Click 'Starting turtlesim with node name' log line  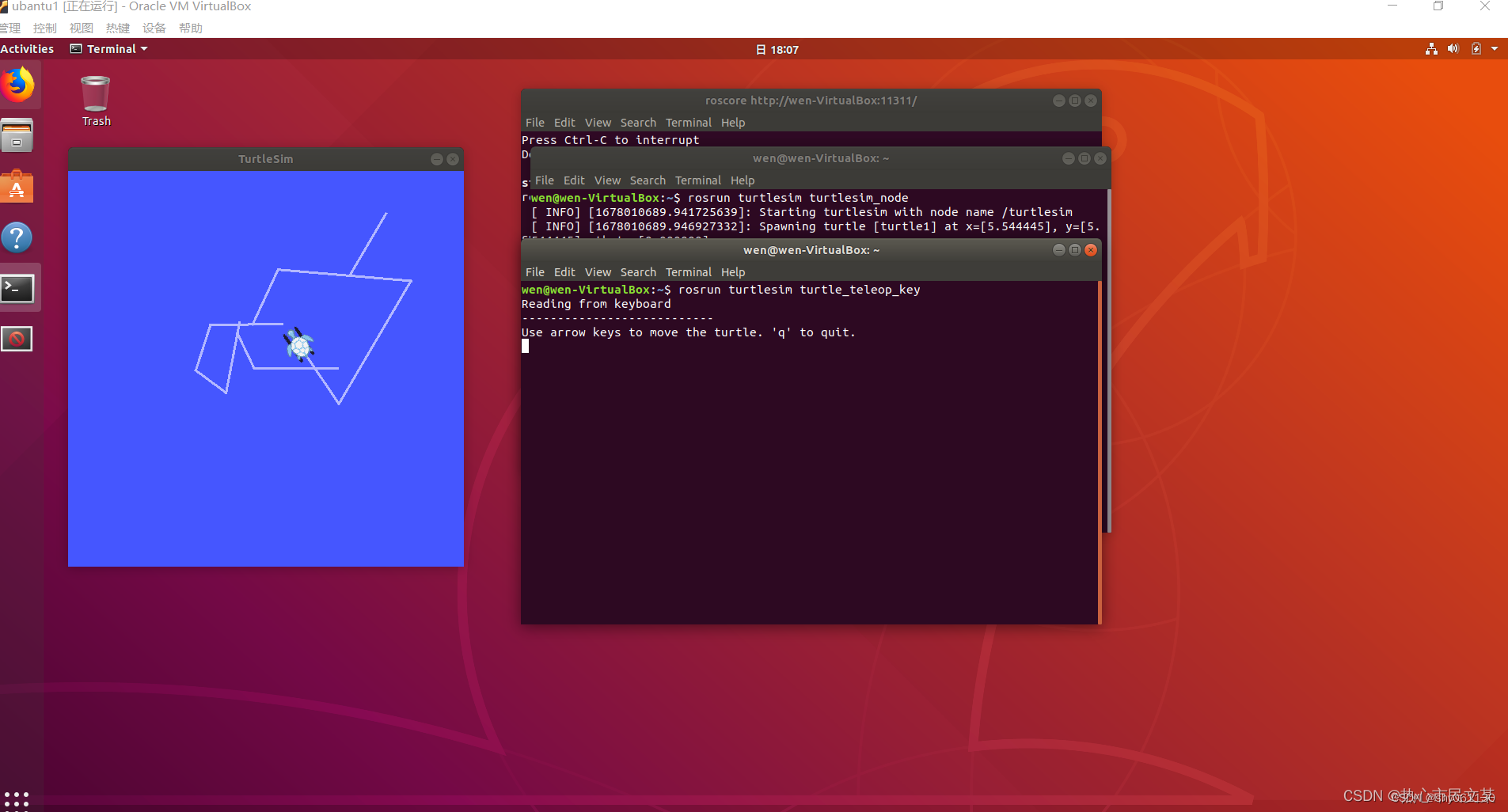802,212
